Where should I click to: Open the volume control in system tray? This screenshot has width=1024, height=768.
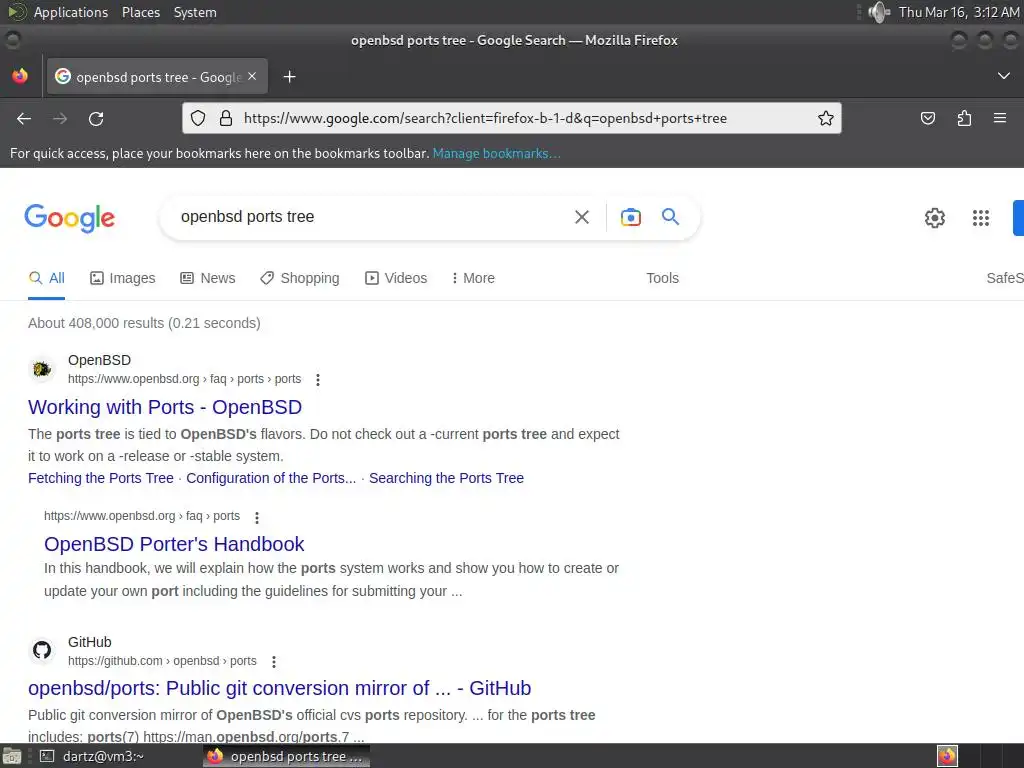tap(879, 12)
